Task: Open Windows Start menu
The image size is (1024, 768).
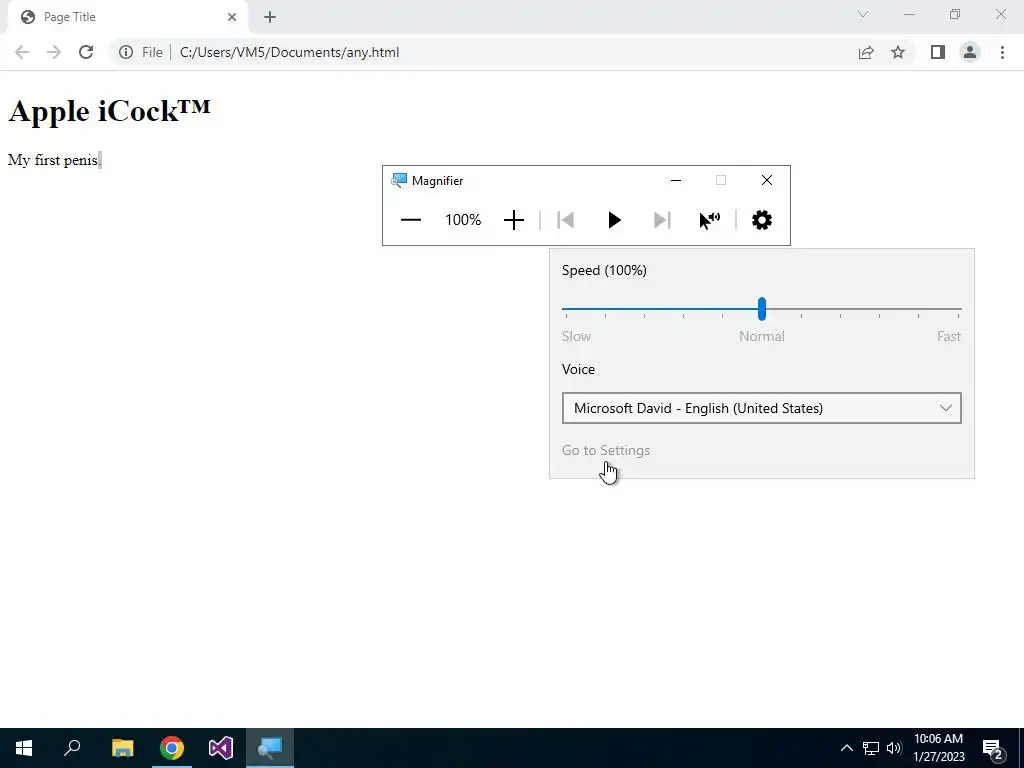Action: tap(24, 748)
